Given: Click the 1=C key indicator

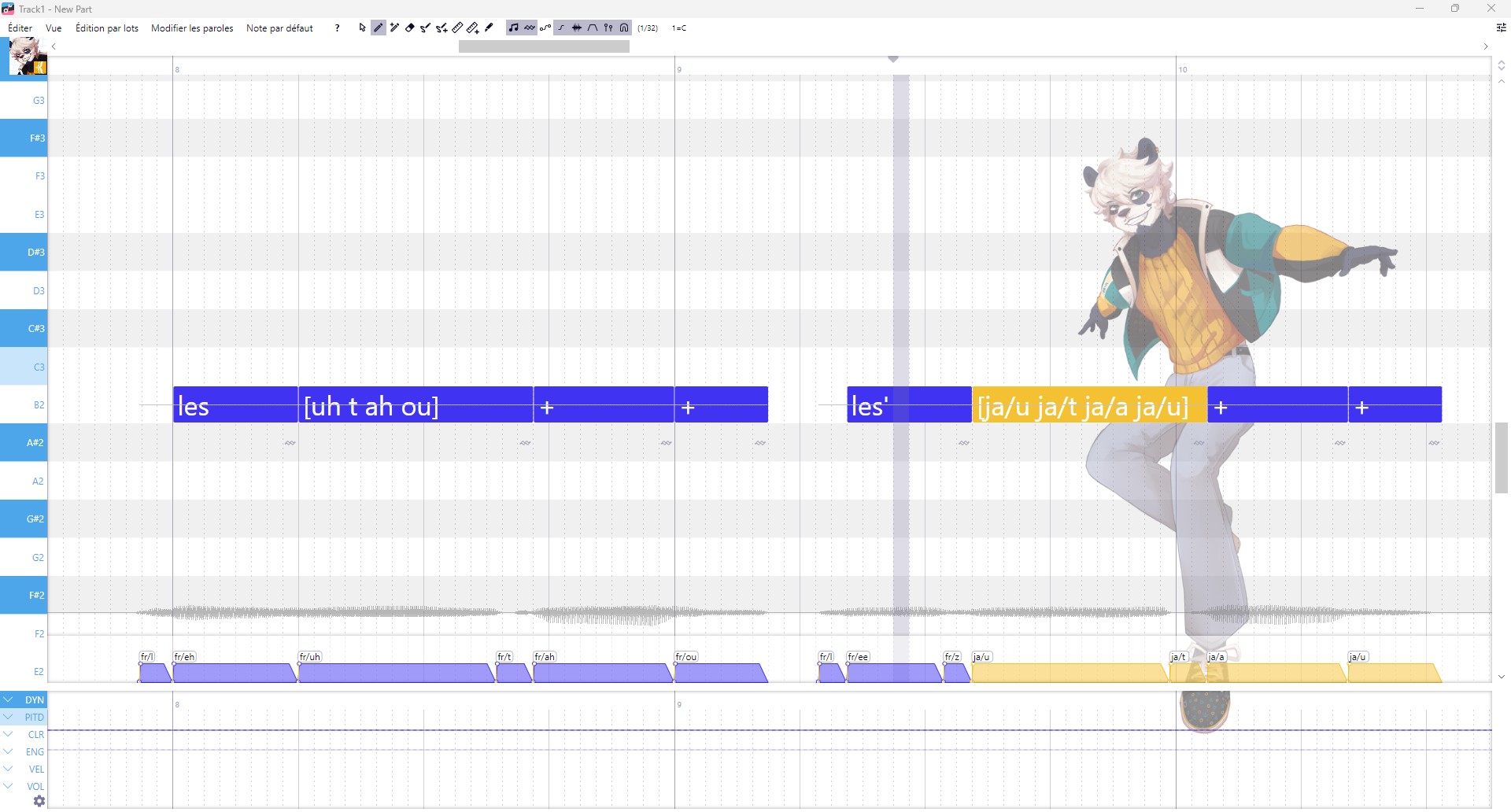Looking at the screenshot, I should [679, 28].
